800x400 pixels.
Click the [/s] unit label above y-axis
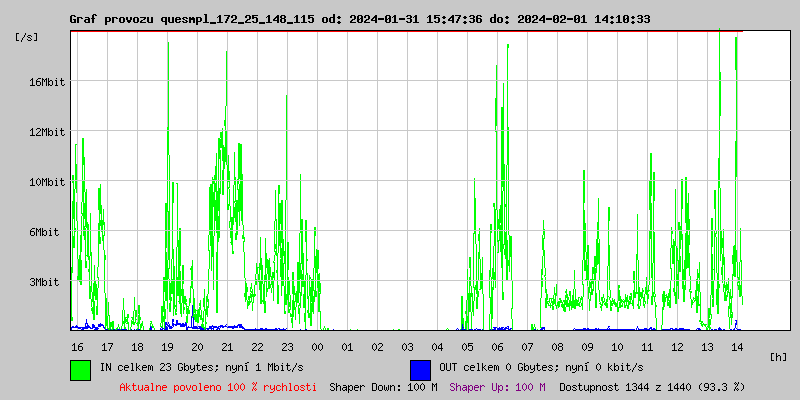point(27,37)
